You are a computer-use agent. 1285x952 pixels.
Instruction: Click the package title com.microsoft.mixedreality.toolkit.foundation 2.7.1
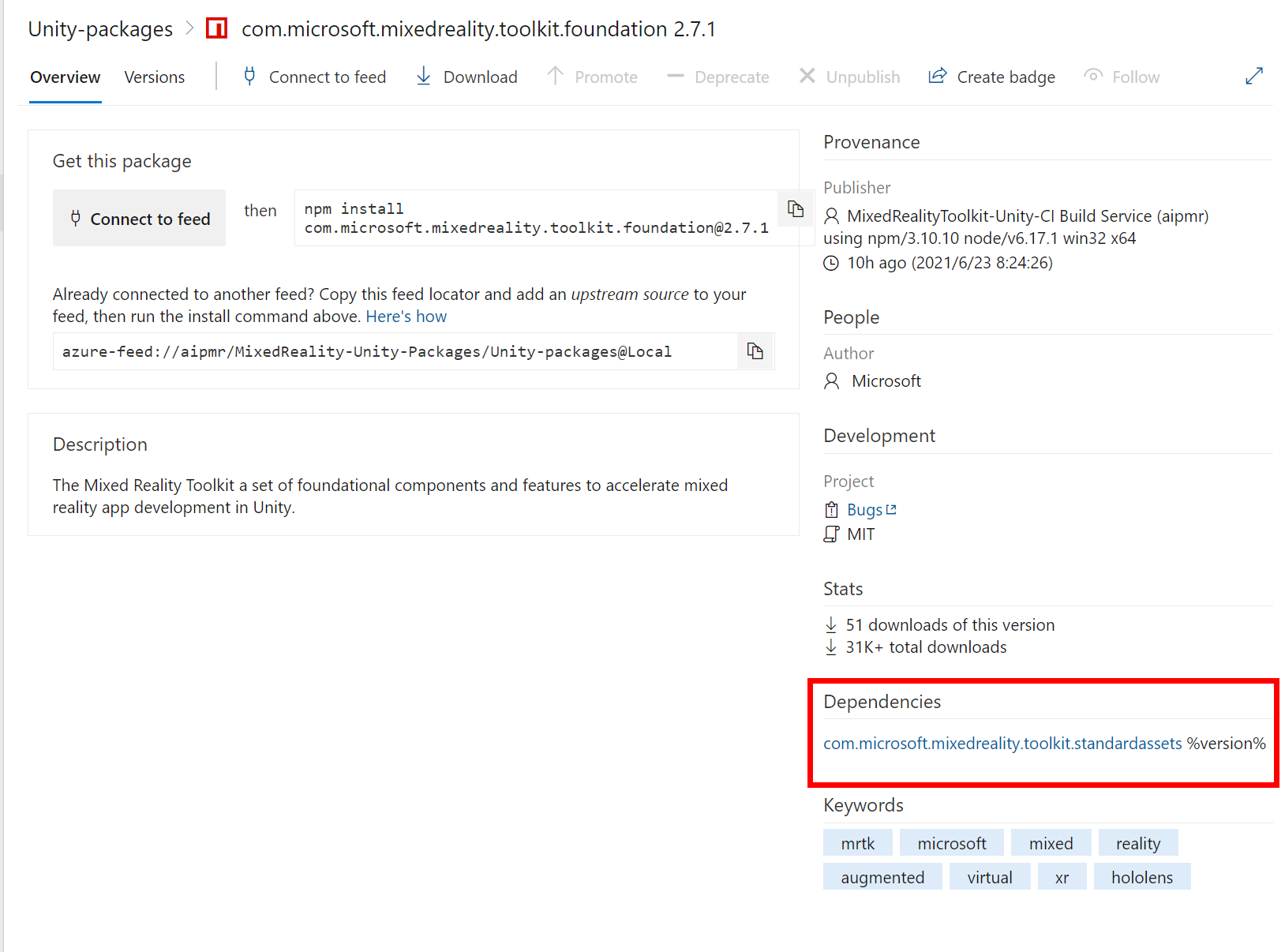point(479,29)
